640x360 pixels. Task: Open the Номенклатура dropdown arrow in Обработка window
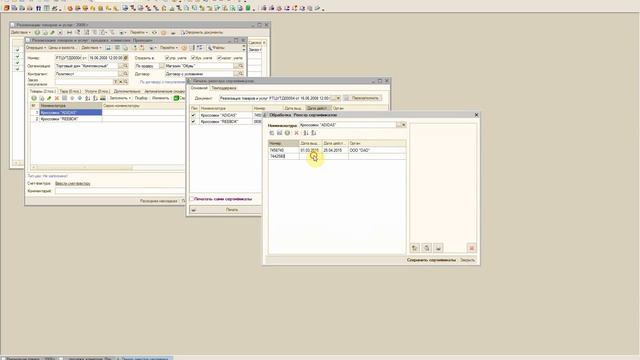point(404,125)
